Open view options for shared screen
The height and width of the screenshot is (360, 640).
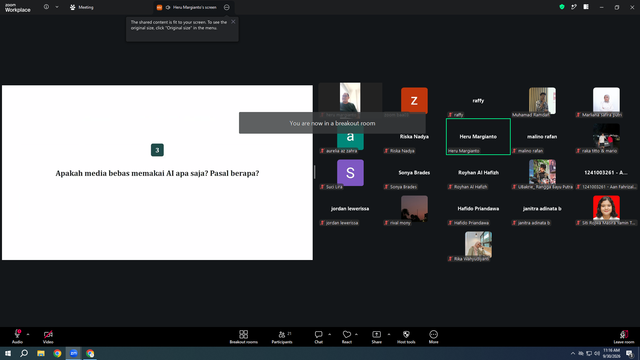point(227,7)
